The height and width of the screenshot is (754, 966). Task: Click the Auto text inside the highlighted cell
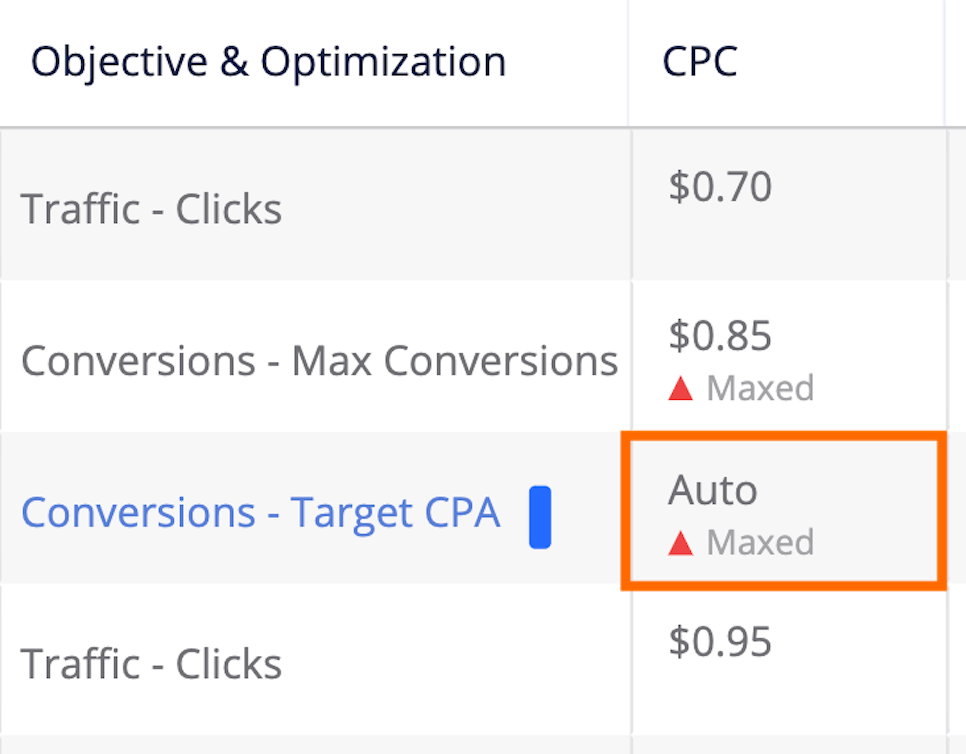click(712, 490)
